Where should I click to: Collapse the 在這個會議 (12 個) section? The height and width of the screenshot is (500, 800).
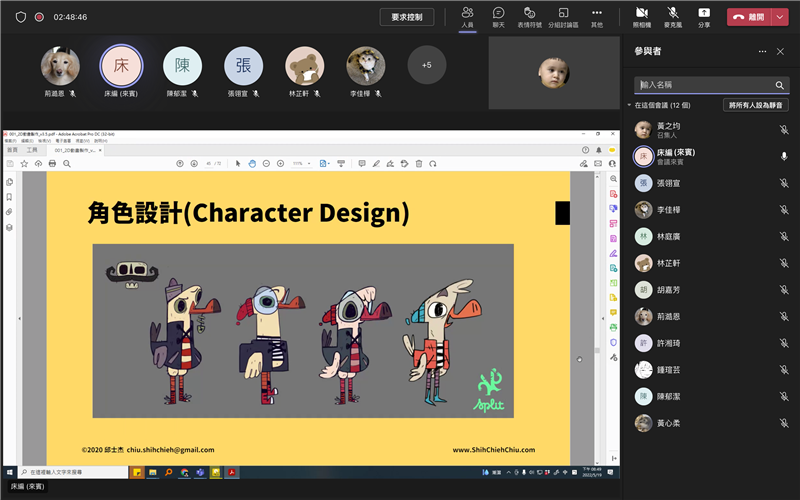point(630,105)
